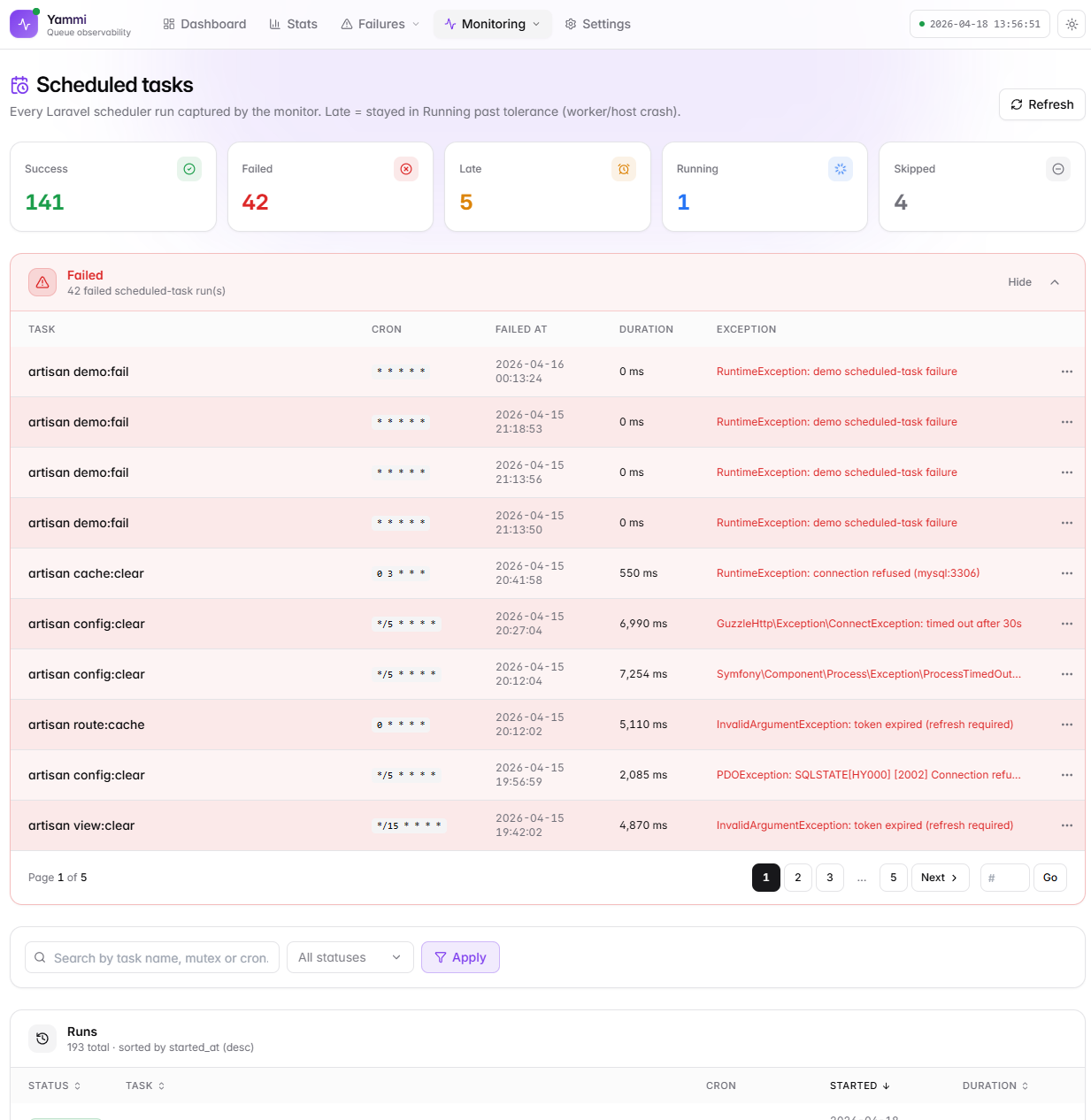Screen dimensions: 1091x1120
Task: Click the Running card spinner icon
Action: 841,169
